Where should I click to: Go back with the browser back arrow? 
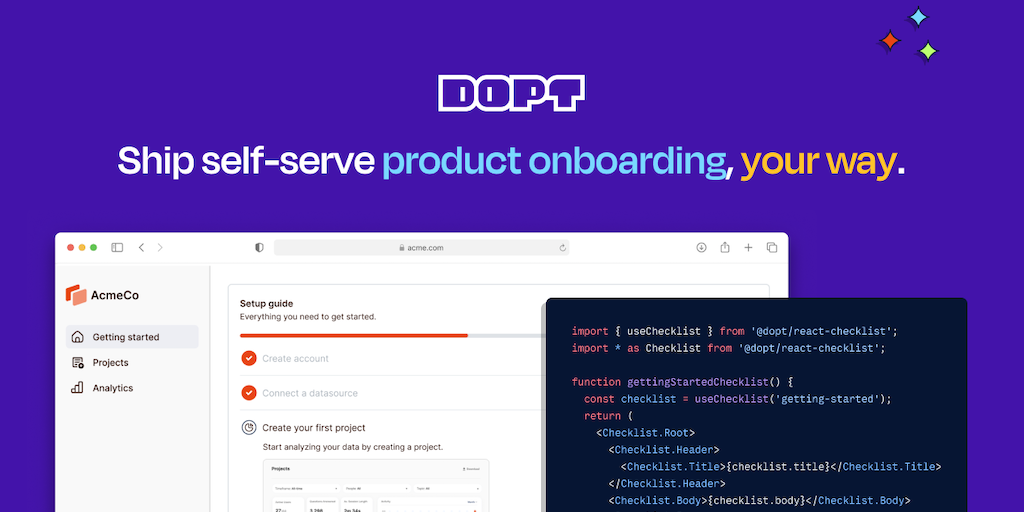click(141, 248)
